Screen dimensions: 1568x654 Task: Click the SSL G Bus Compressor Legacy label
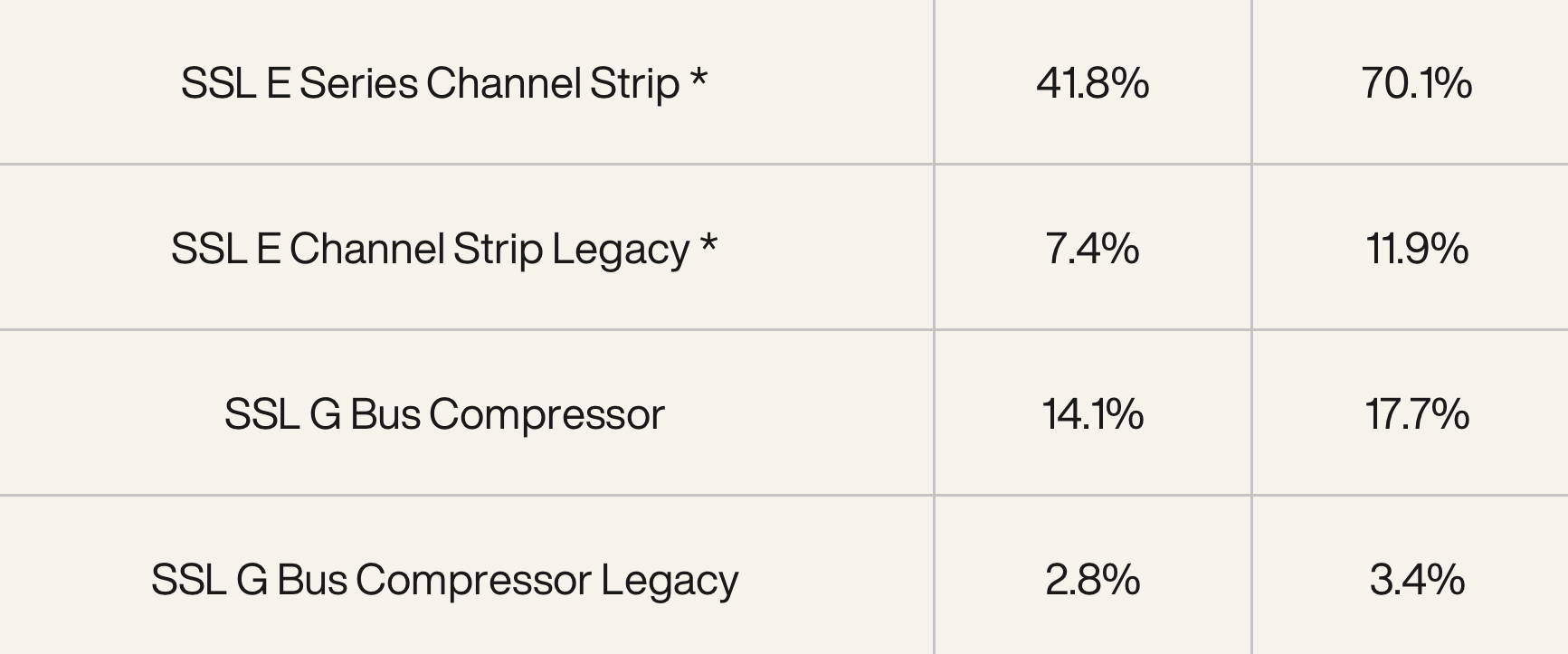pos(444,580)
